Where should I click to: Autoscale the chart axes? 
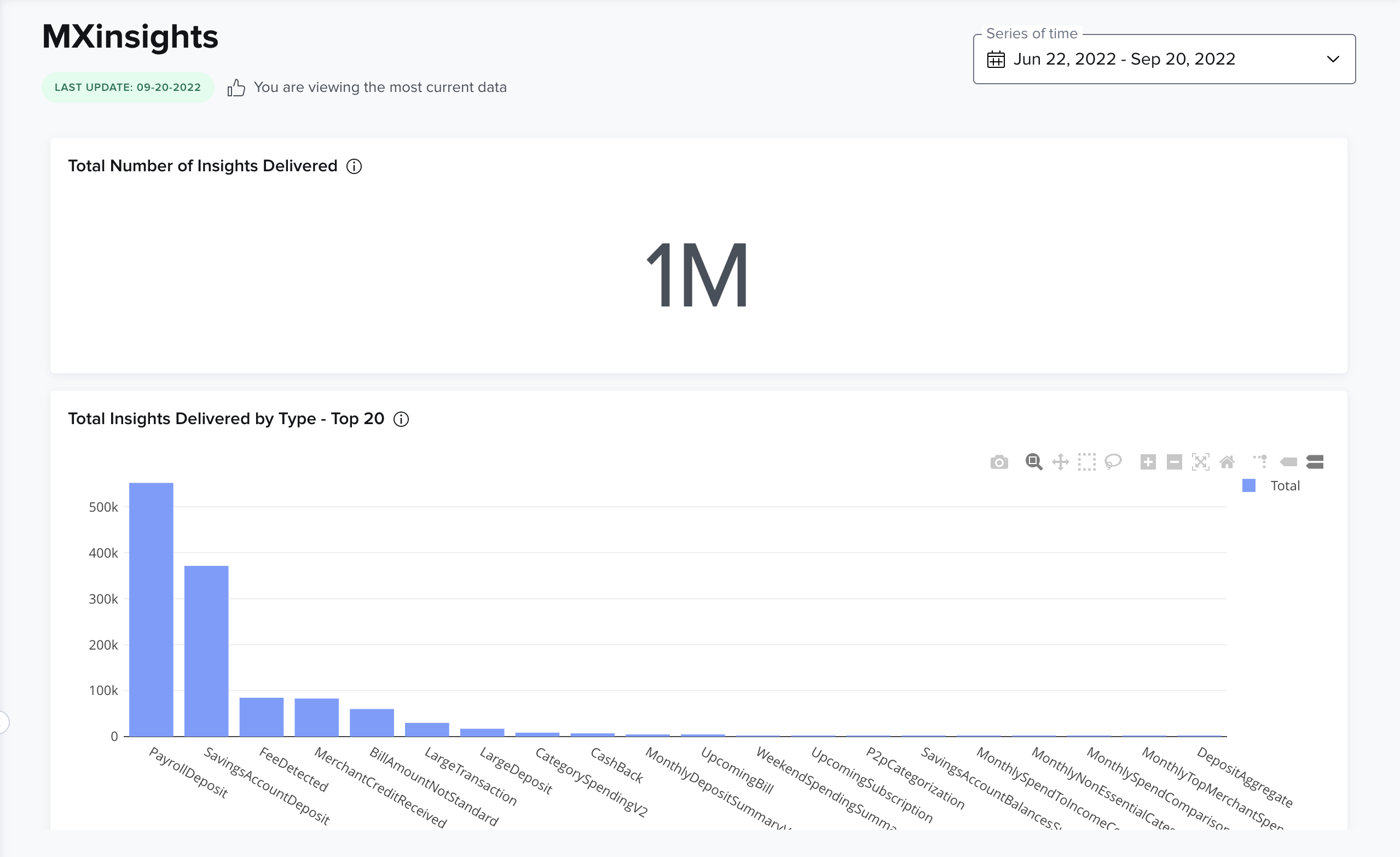point(1201,462)
